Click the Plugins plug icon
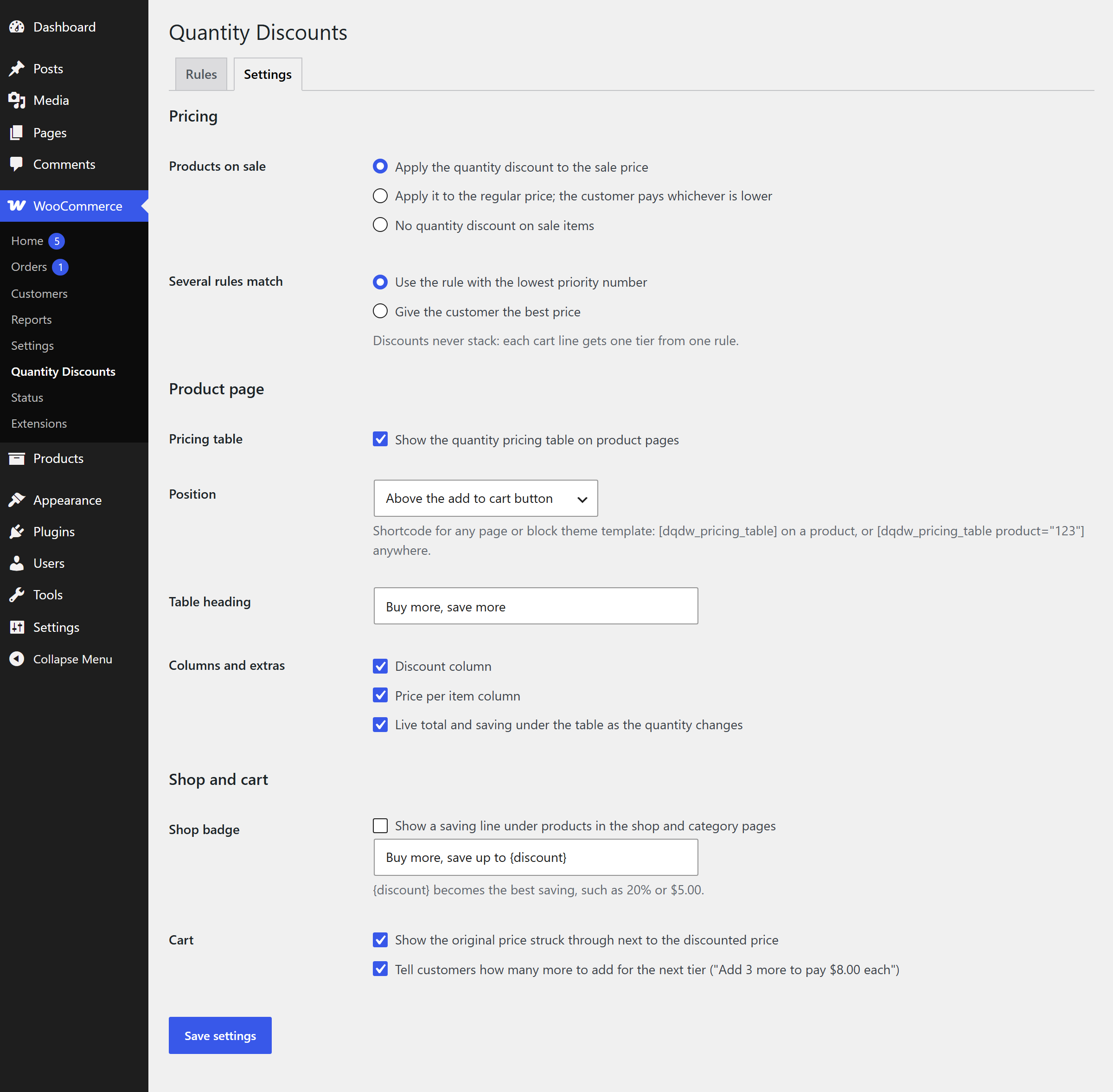 [17, 532]
